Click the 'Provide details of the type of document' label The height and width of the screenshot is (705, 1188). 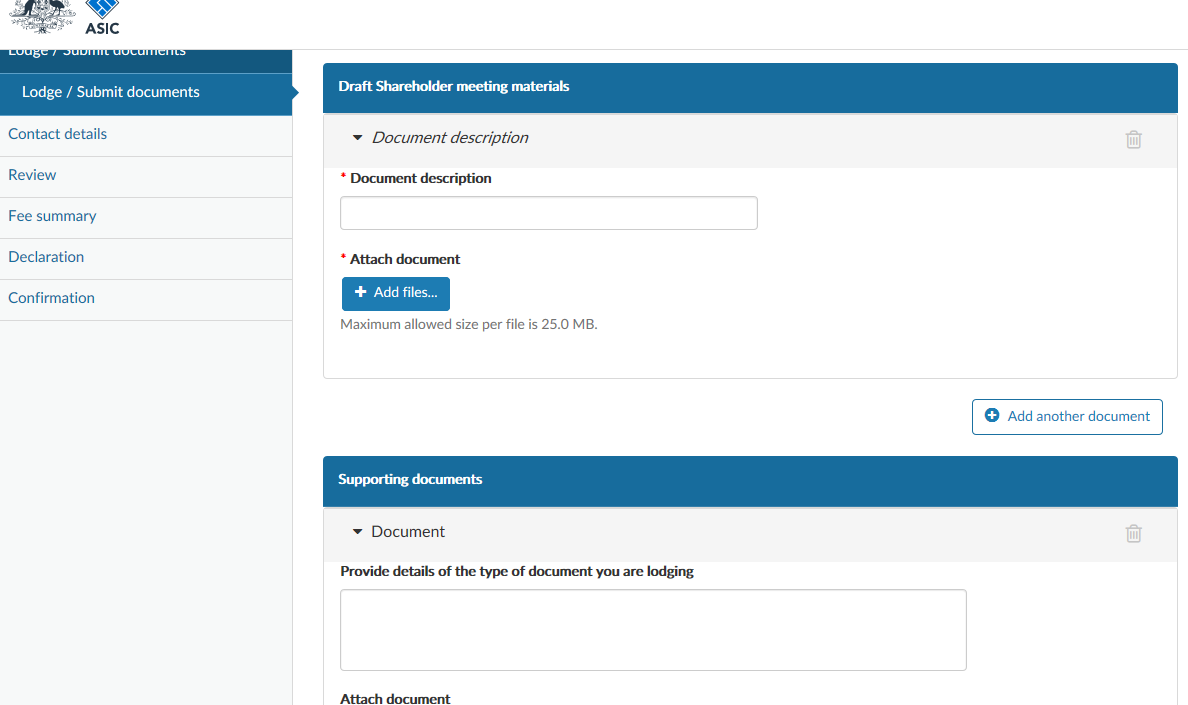point(517,571)
